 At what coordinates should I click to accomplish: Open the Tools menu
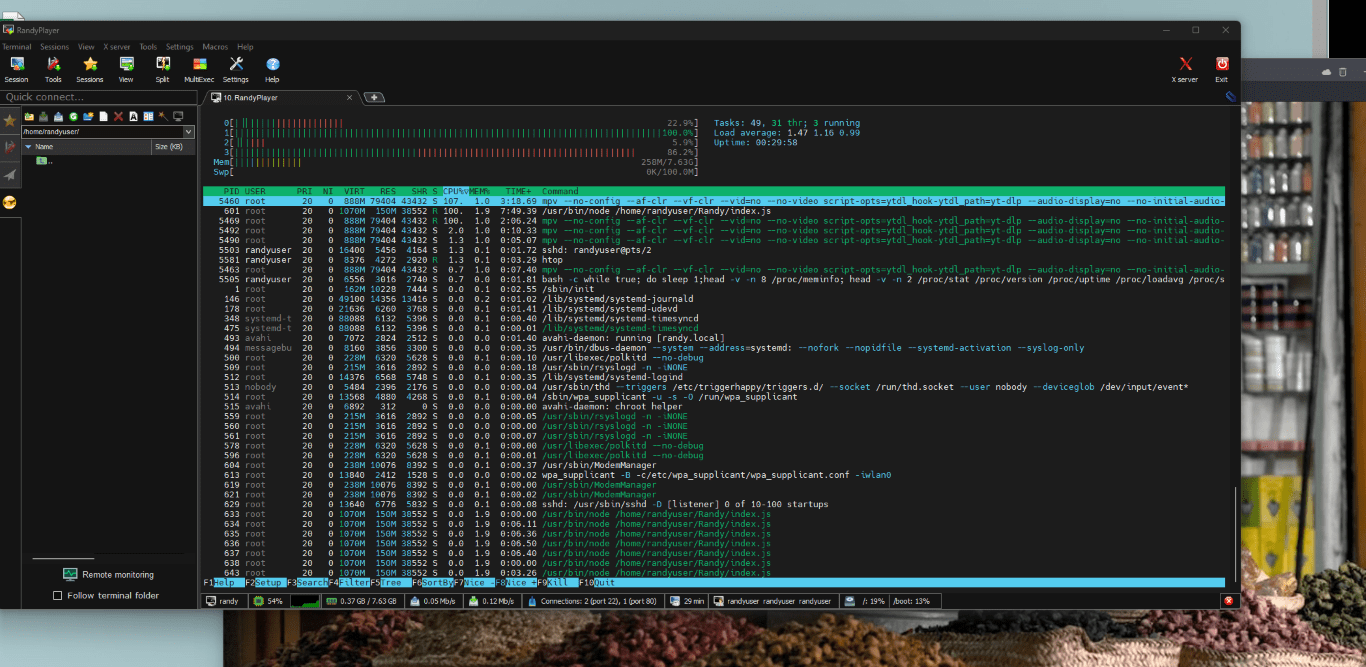coord(148,47)
